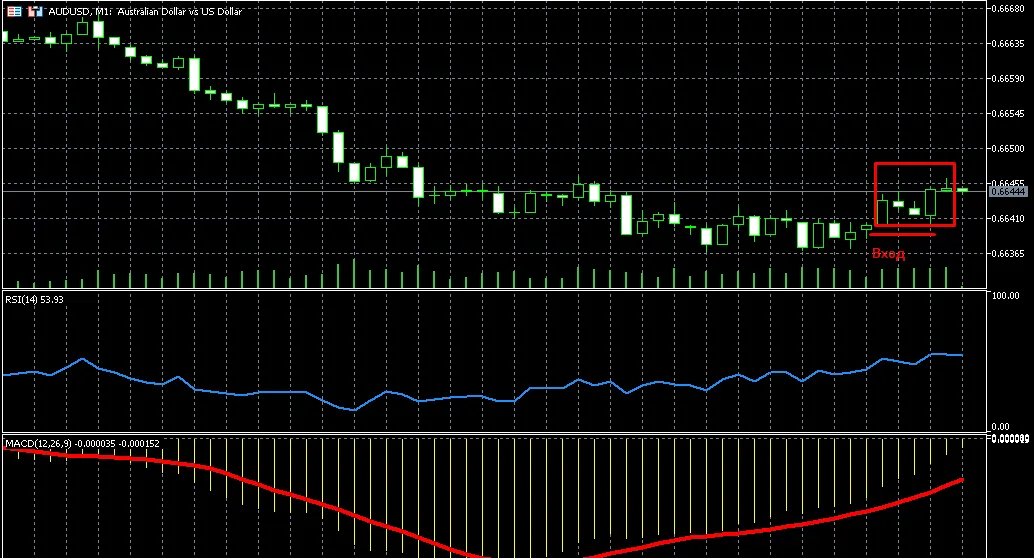Click the MACD(12,26,9) indicator label
1034x558 pixels.
click(x=82, y=444)
